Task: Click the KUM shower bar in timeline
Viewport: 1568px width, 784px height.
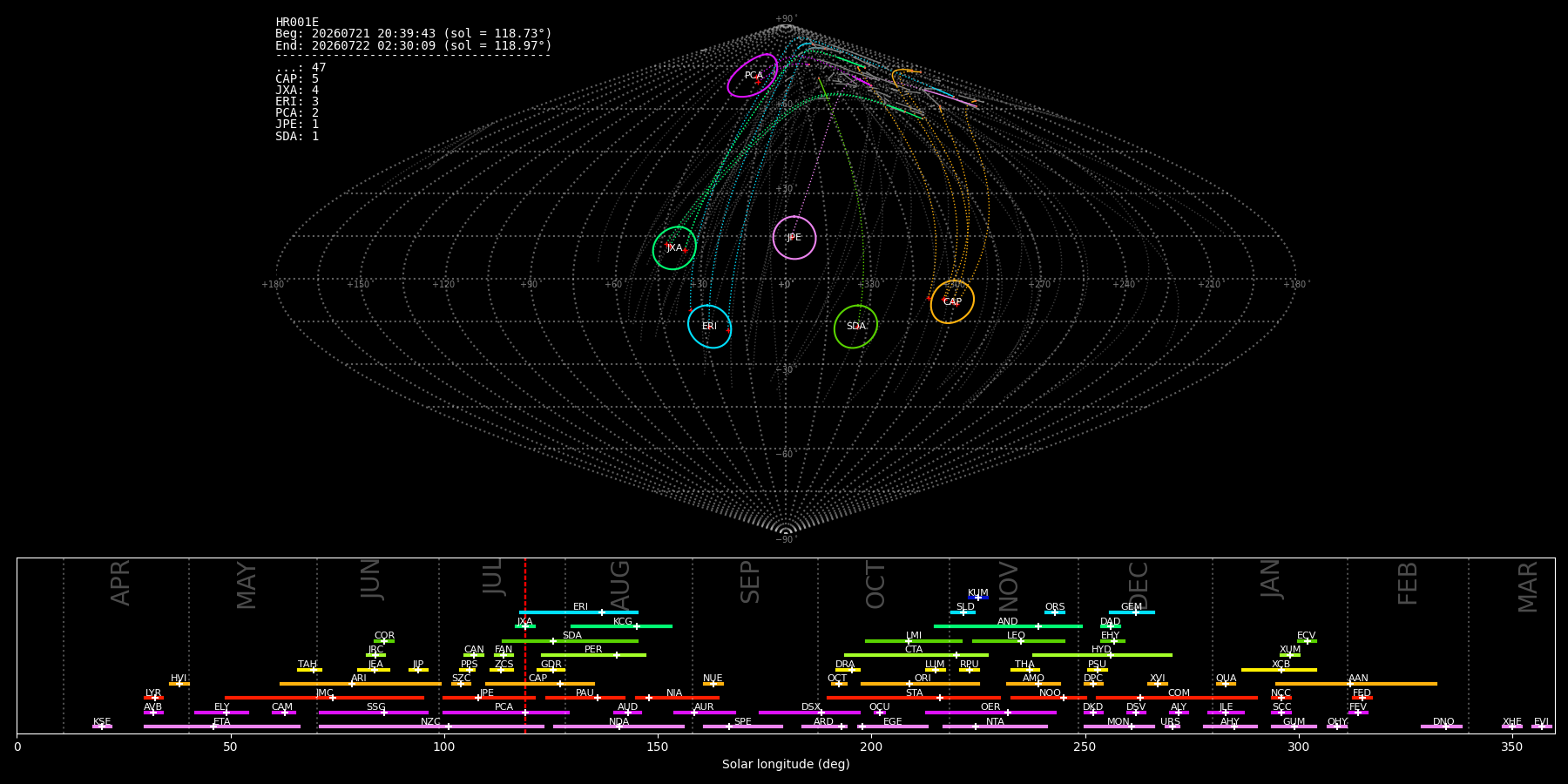Action: point(978,598)
